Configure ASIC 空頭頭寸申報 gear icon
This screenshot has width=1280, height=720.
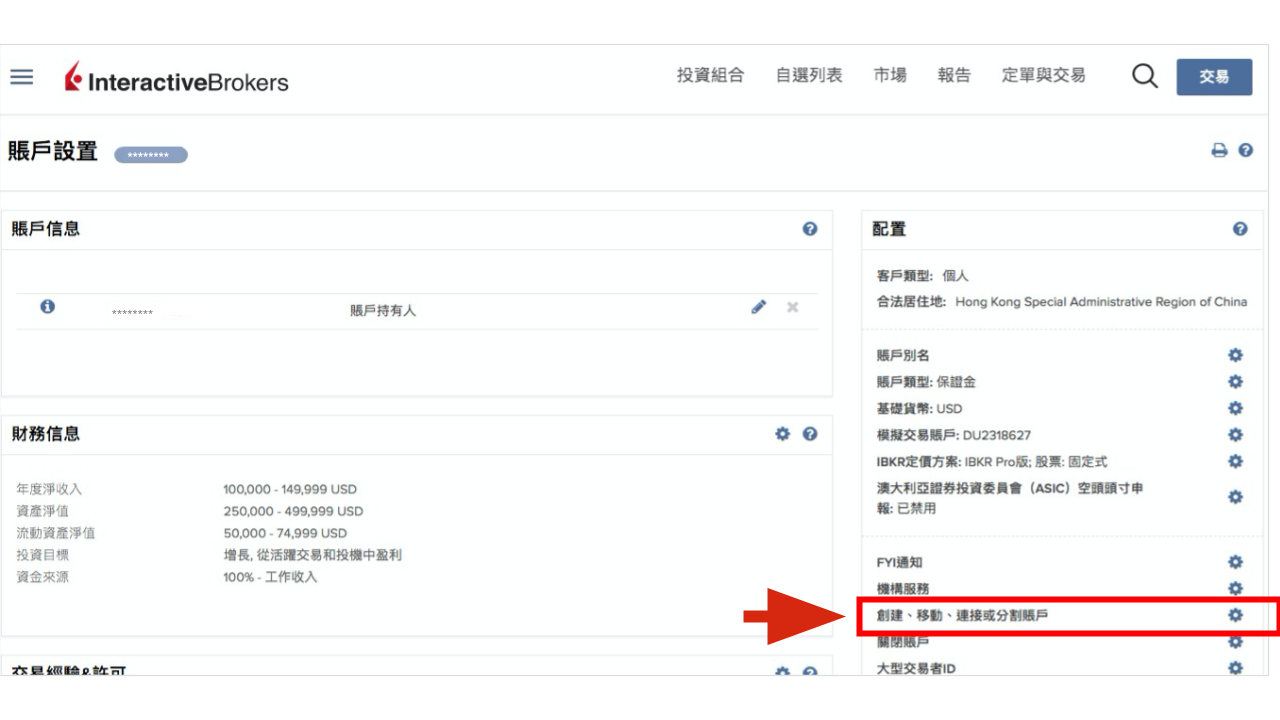click(x=1235, y=497)
